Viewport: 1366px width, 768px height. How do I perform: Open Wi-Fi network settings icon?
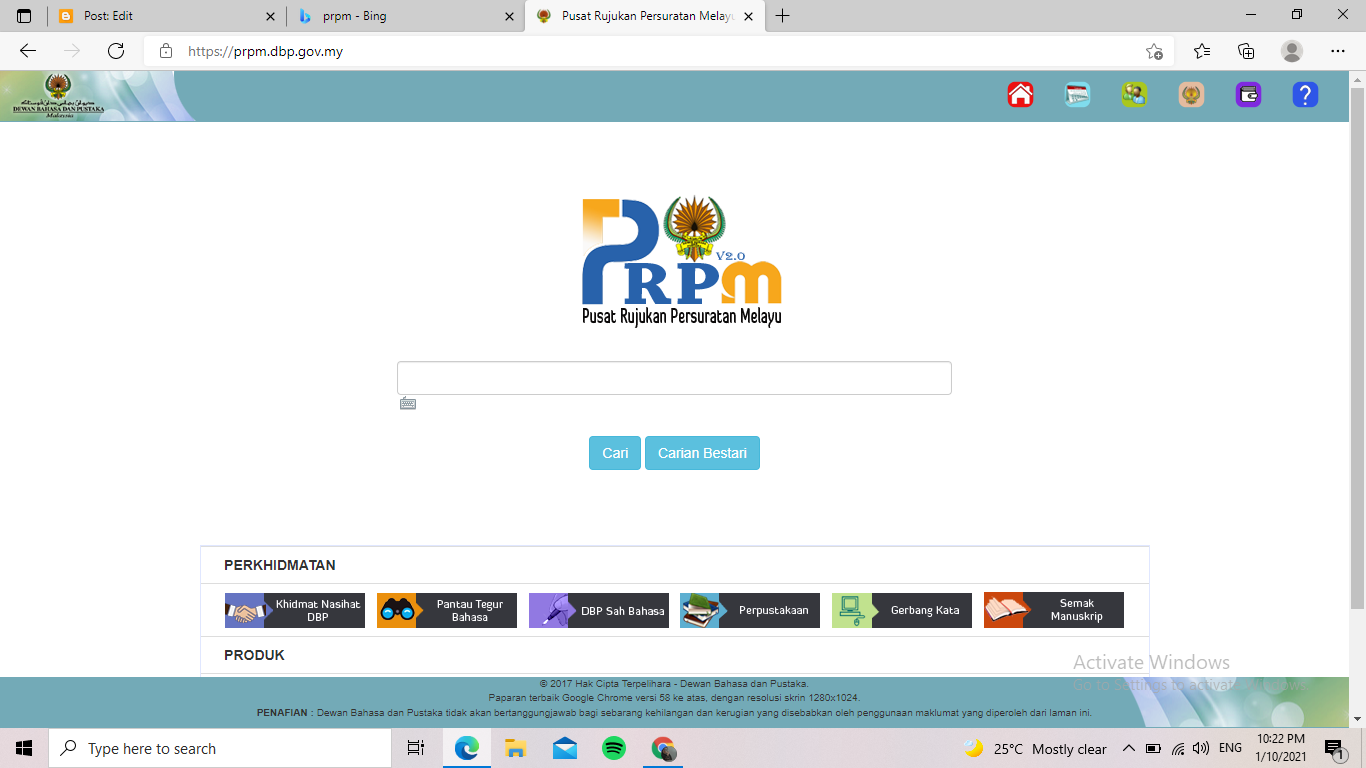click(x=1178, y=748)
